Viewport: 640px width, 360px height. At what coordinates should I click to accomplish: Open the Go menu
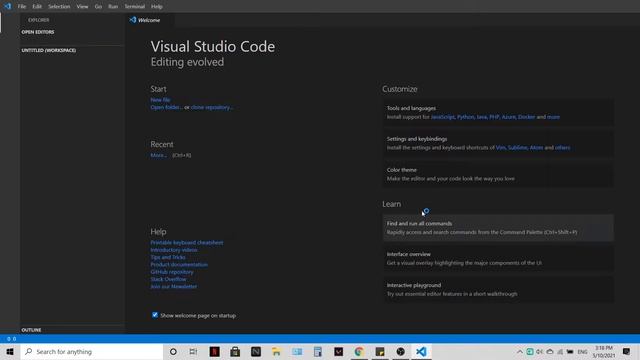click(x=98, y=7)
